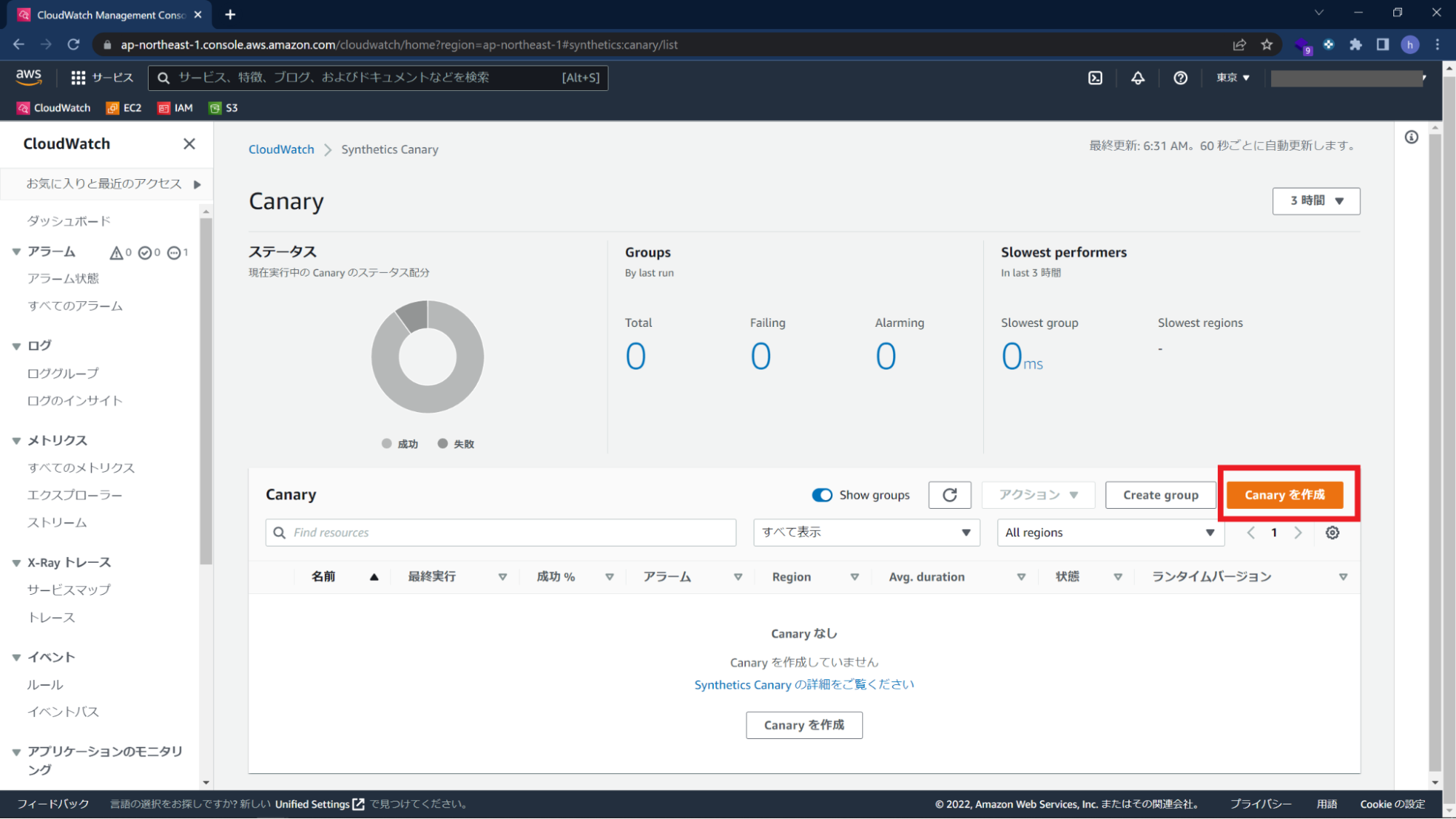The height and width of the screenshot is (819, 1456).
Task: Refresh the Canary list
Action: [950, 495]
